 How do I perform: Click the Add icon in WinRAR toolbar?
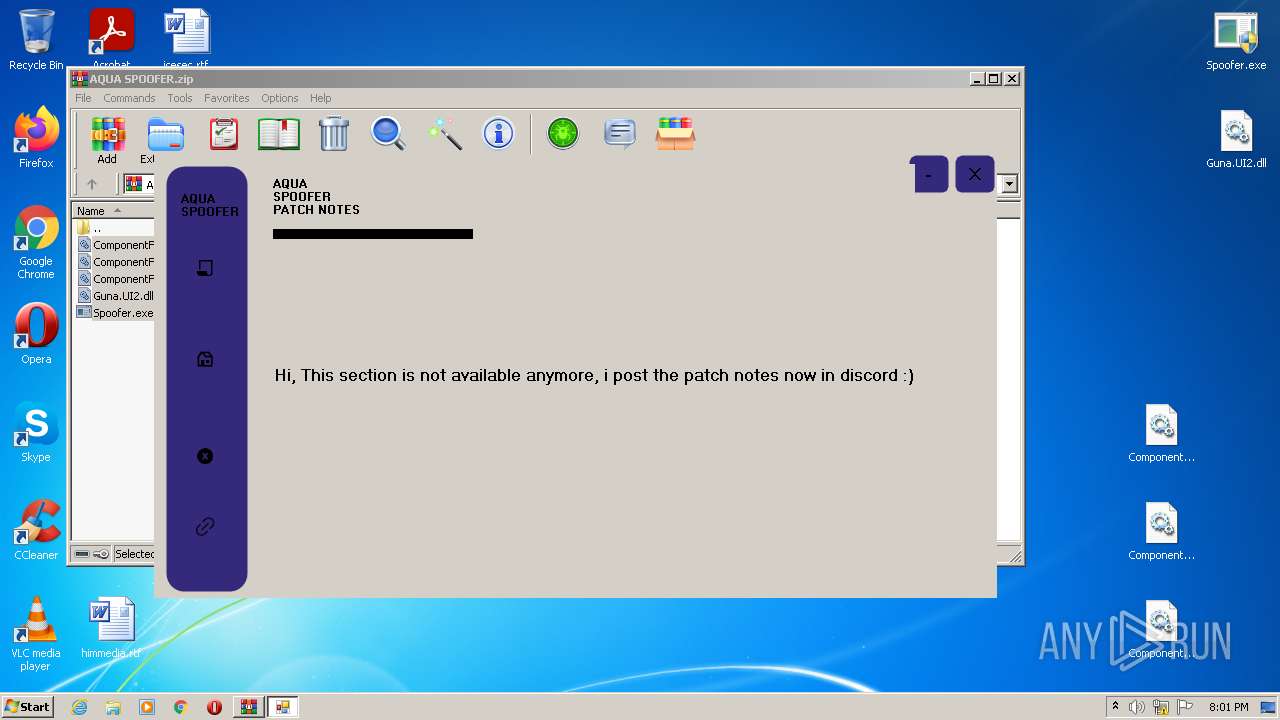[107, 134]
